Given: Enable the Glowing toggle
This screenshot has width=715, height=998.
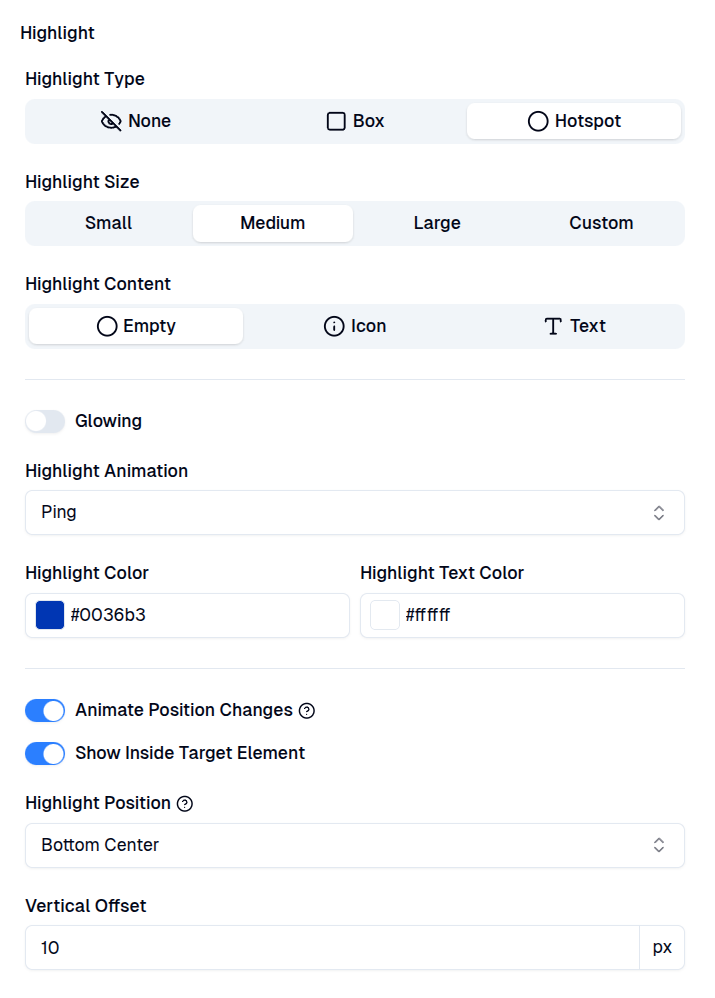Looking at the screenshot, I should coord(45,421).
